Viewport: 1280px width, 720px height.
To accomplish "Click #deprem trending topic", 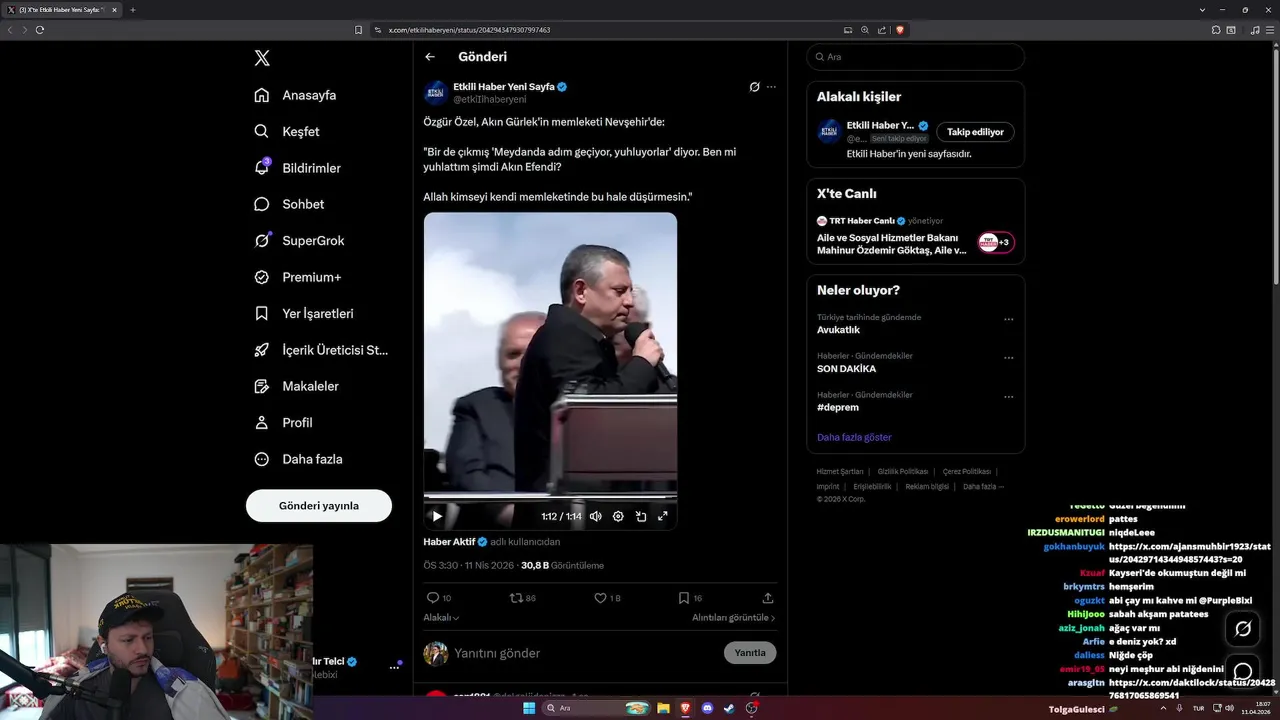I will click(x=838, y=408).
